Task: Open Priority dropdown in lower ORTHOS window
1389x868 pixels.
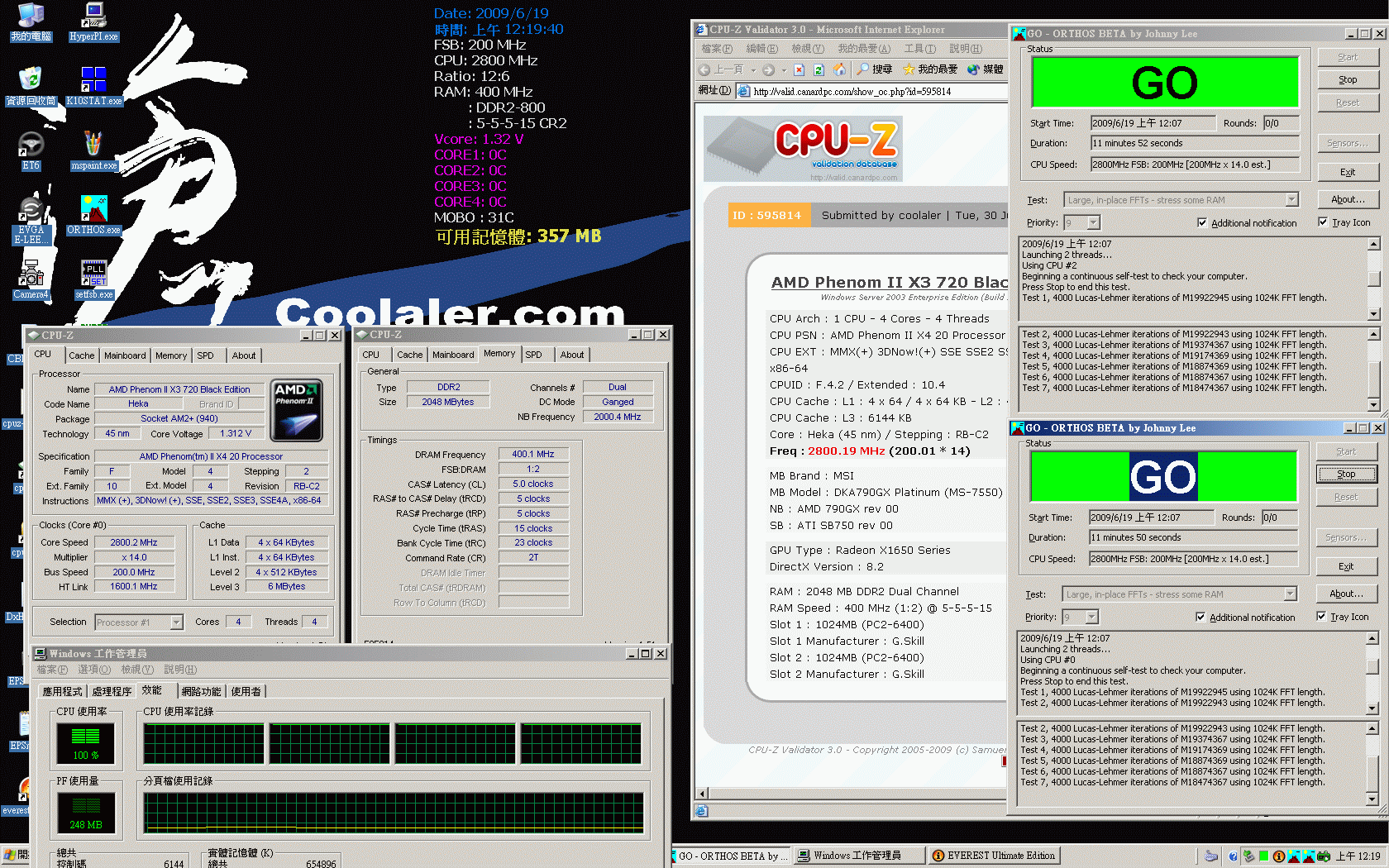Action: click(x=1092, y=617)
